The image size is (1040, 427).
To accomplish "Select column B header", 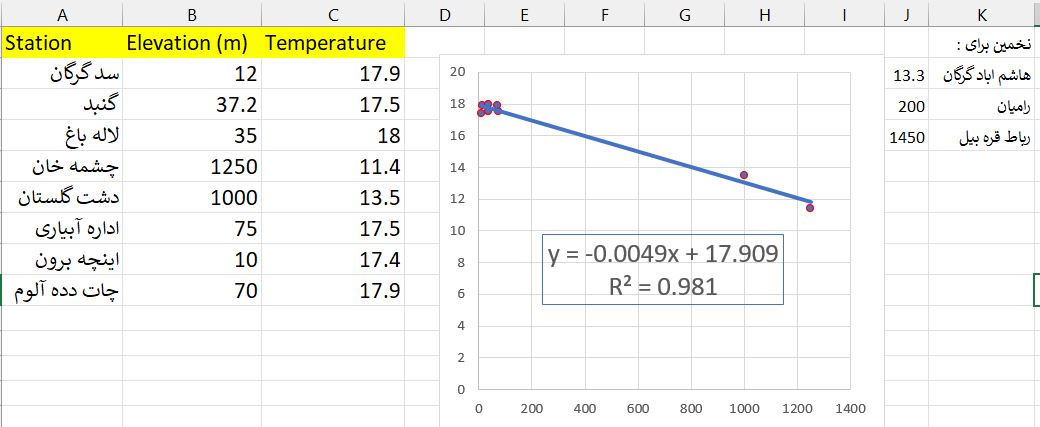I will pyautogui.click(x=192, y=14).
